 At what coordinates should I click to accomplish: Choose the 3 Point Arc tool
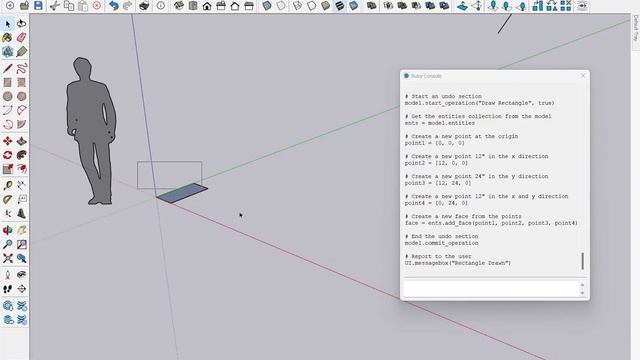click(x=7, y=124)
